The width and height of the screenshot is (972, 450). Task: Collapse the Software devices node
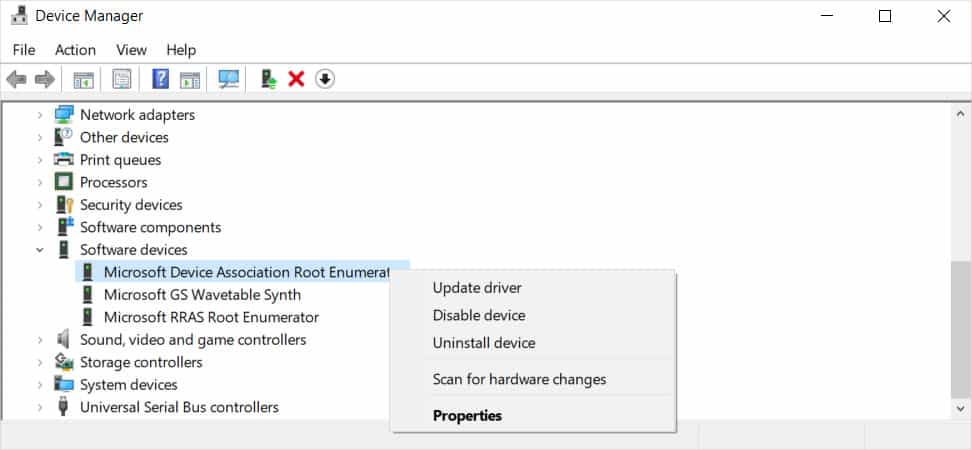click(40, 250)
